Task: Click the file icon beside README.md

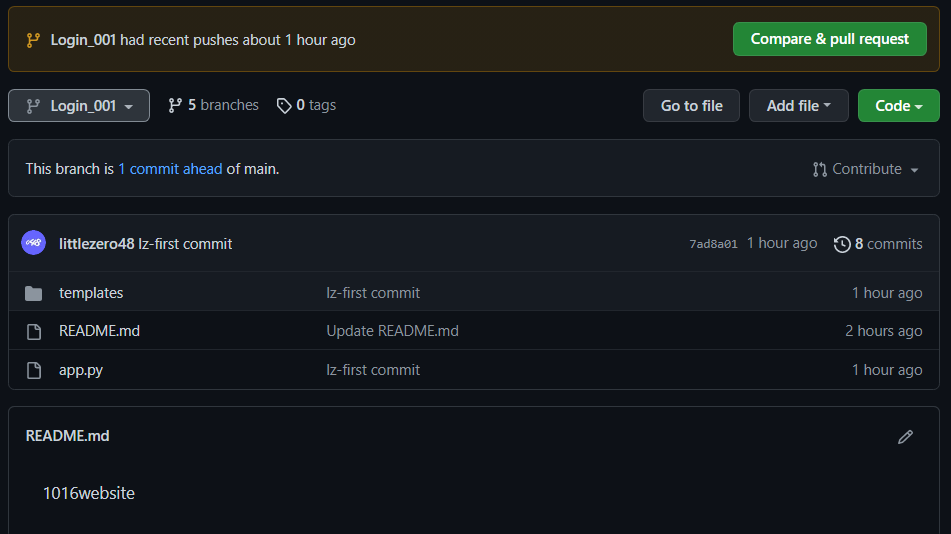Action: click(34, 331)
